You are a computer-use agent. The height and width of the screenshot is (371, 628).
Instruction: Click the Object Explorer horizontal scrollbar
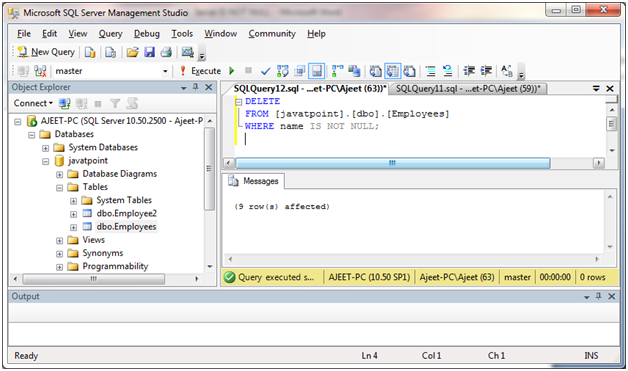93,279
